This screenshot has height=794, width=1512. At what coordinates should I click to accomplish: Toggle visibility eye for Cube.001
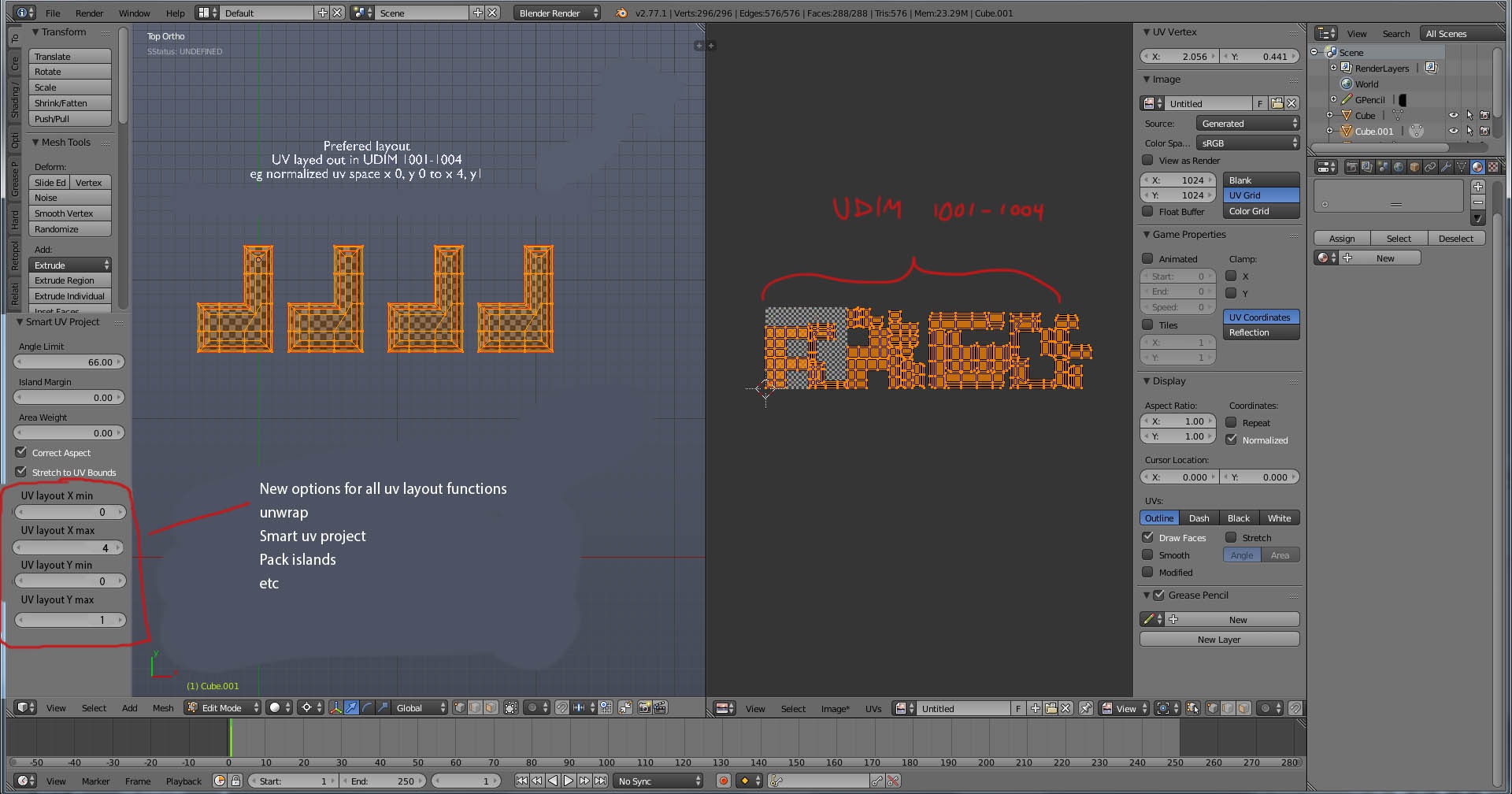(x=1454, y=131)
